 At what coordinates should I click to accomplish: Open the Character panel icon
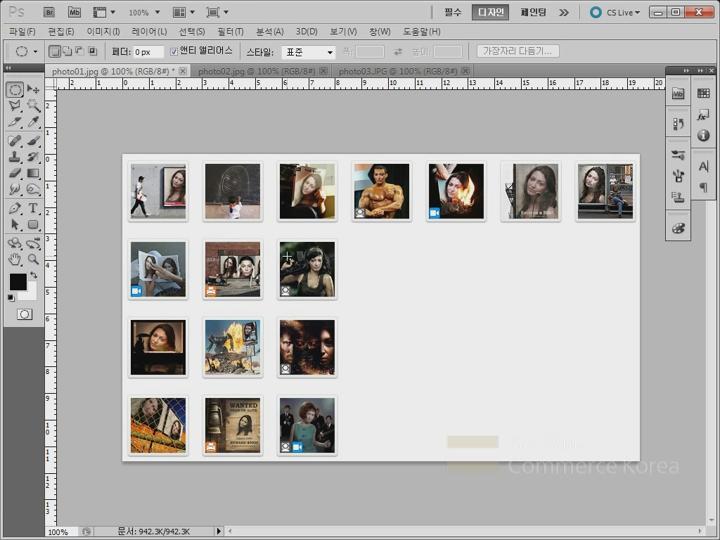click(703, 166)
